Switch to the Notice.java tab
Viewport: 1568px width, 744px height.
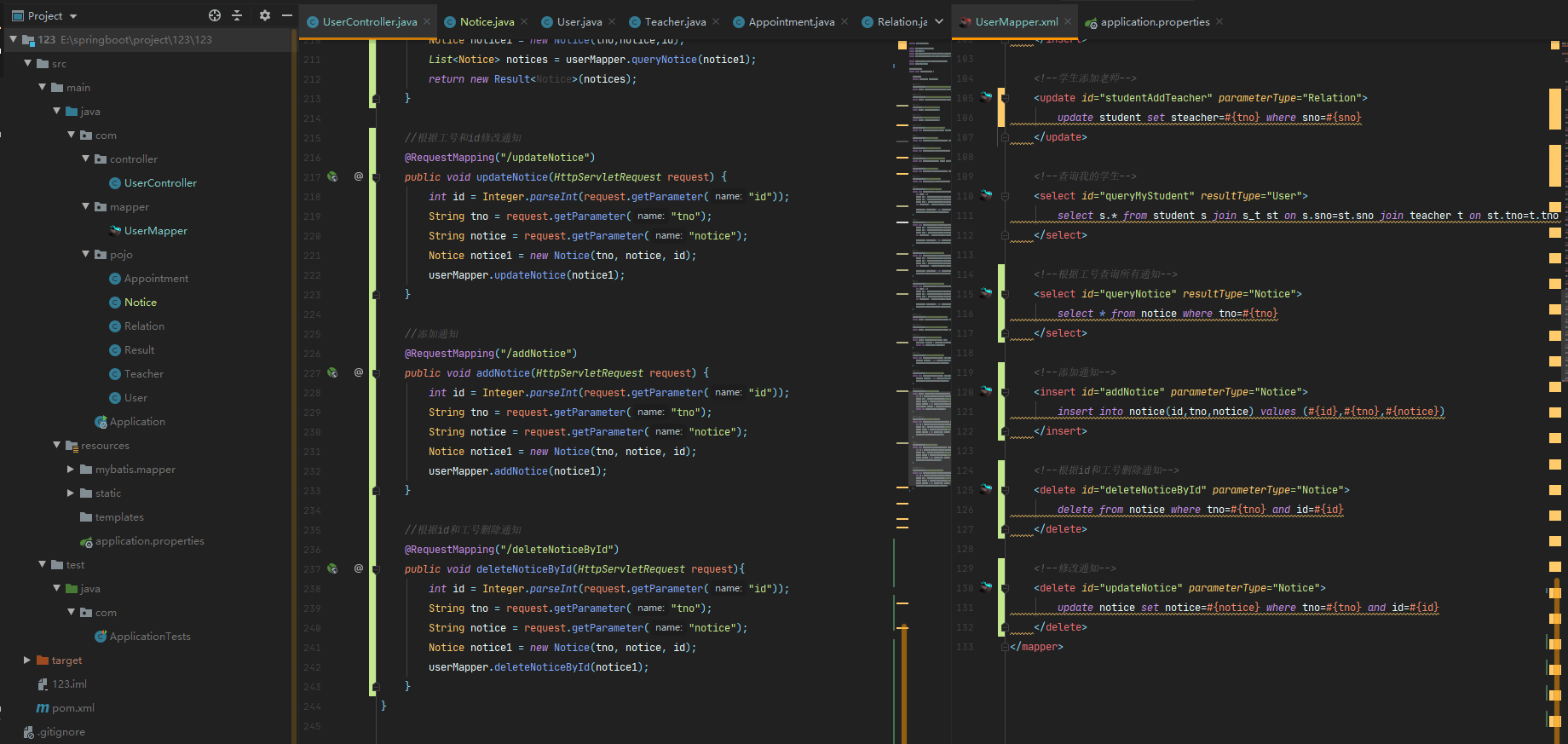[x=487, y=22]
